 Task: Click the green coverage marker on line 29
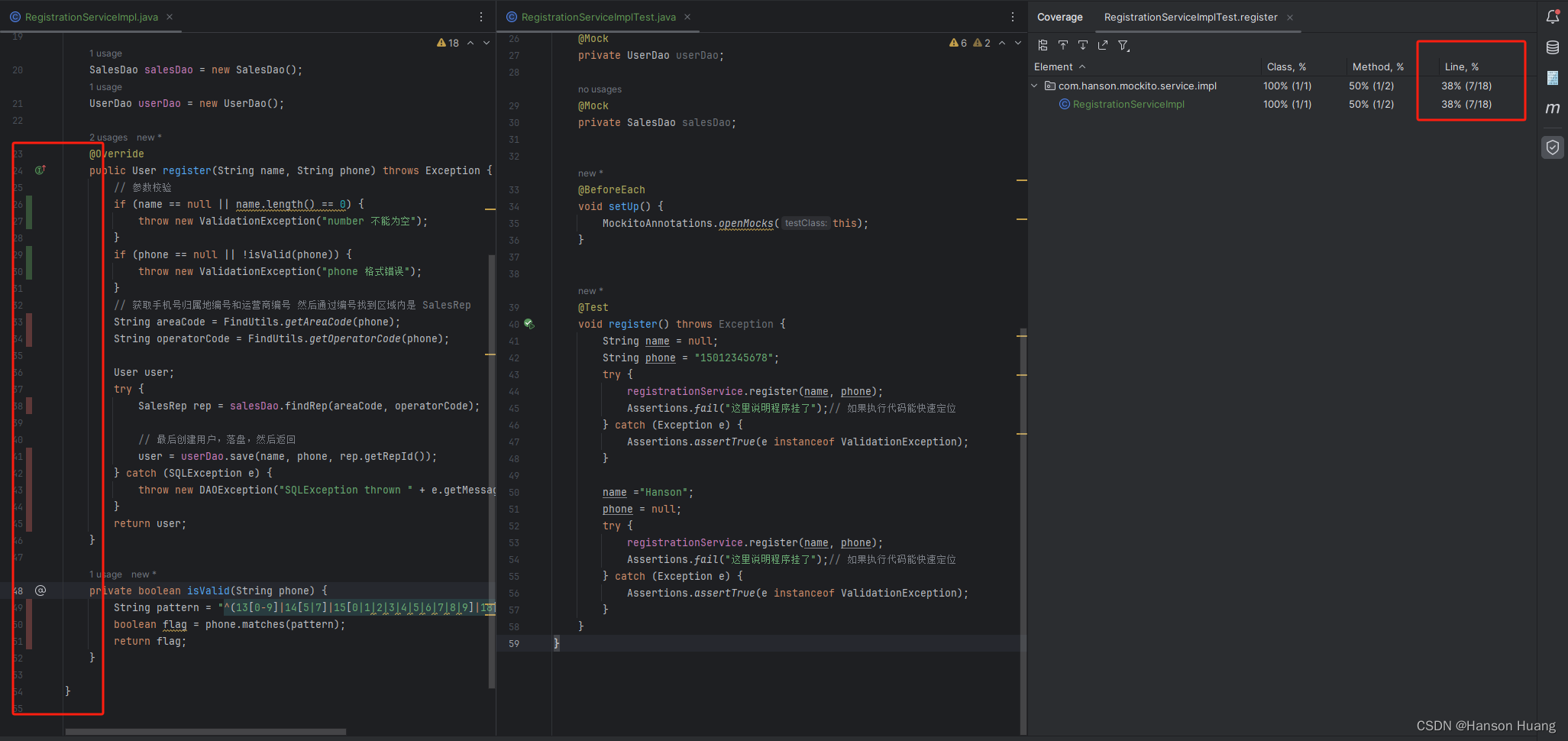(x=29, y=254)
